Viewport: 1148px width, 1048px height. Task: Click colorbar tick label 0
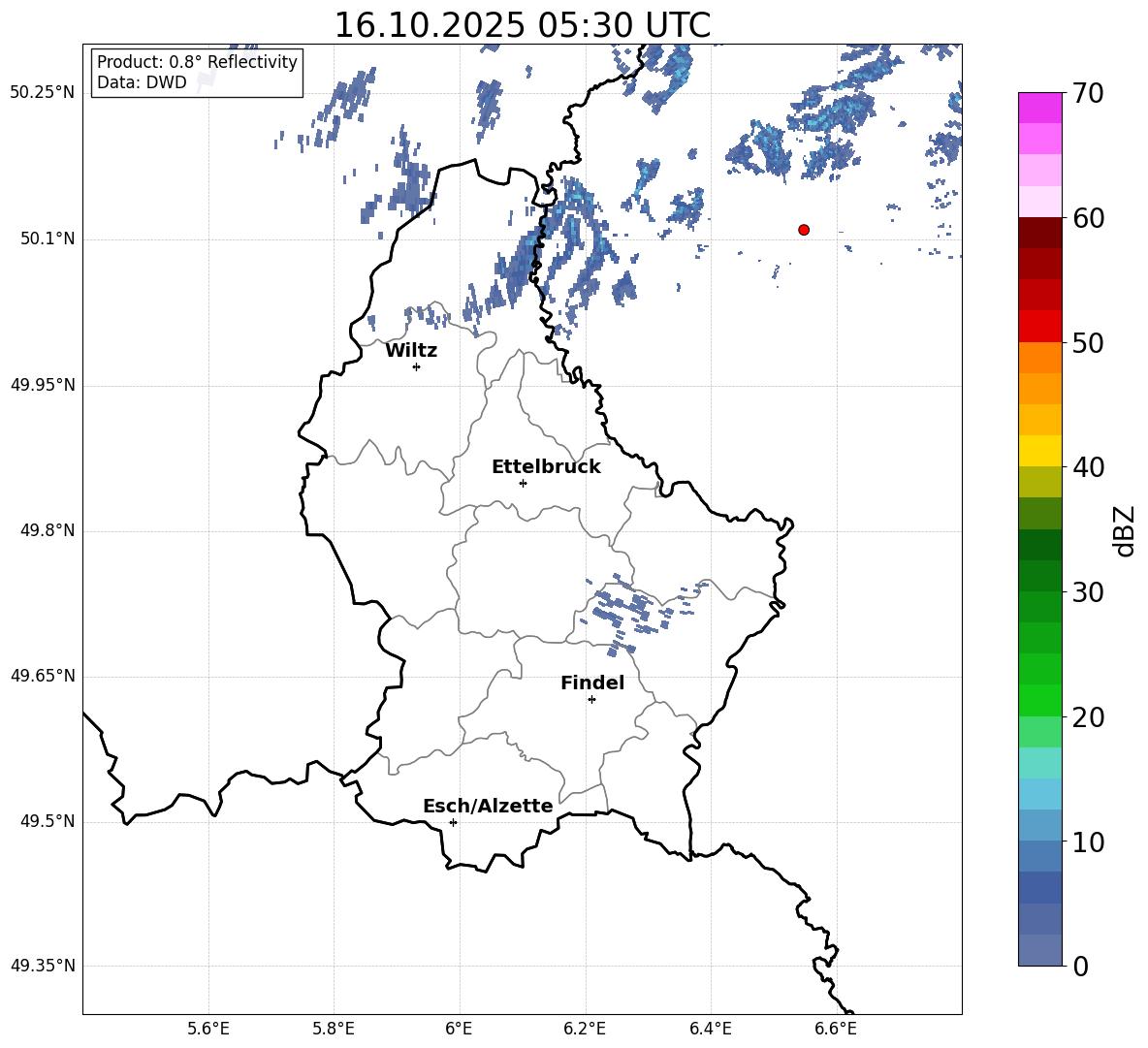click(1081, 966)
